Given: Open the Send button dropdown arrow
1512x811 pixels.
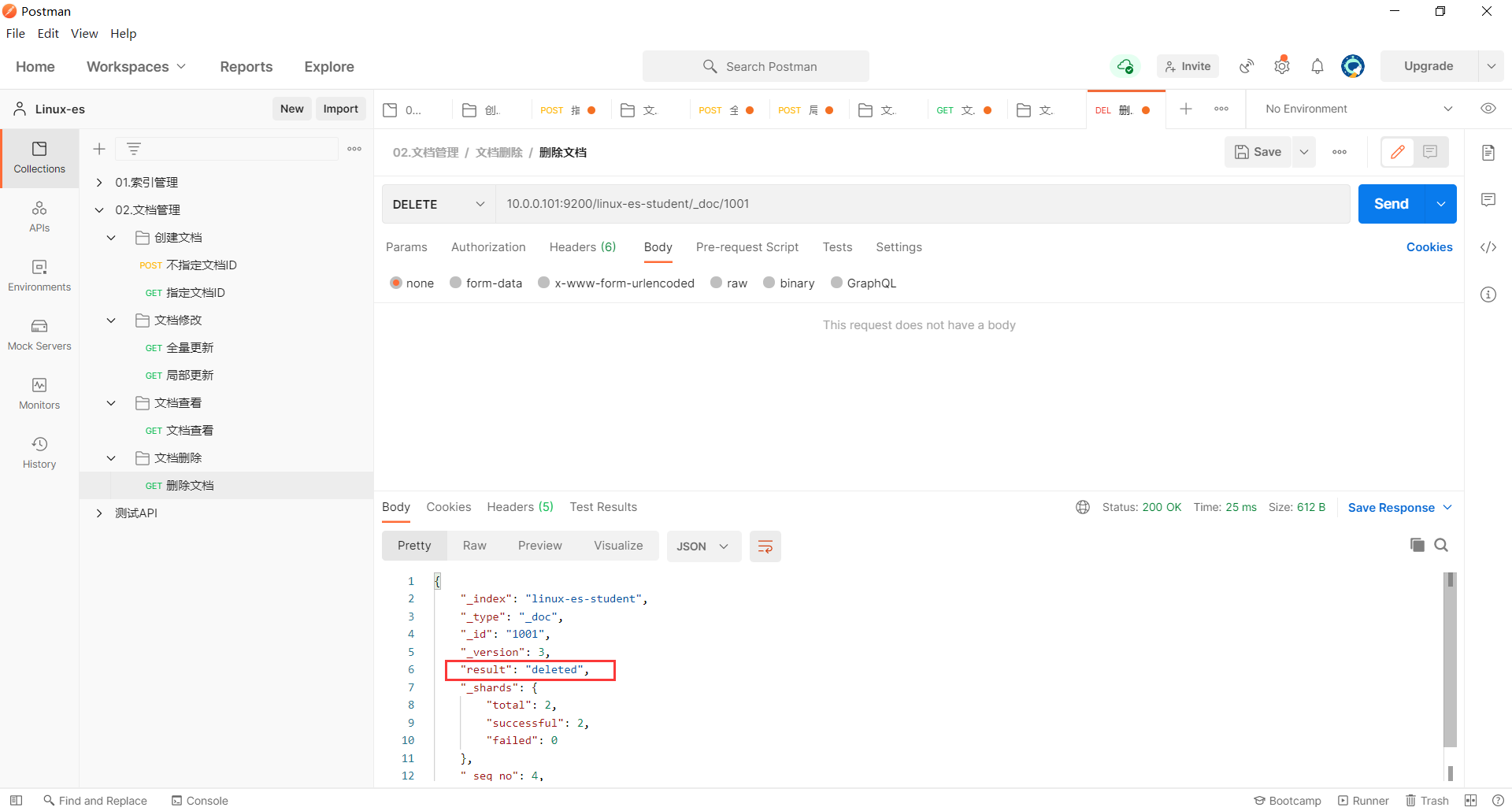Looking at the screenshot, I should pyautogui.click(x=1441, y=204).
